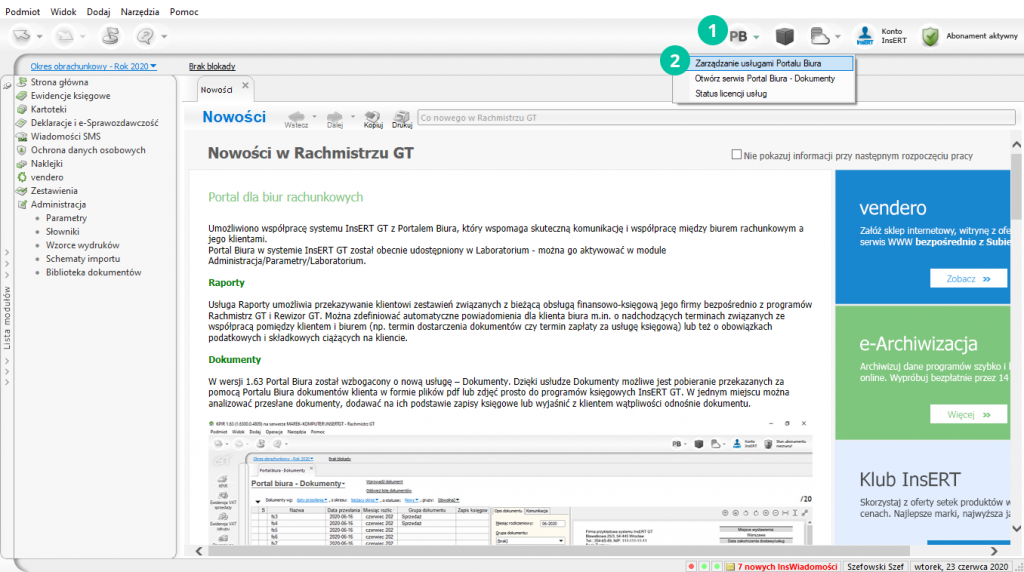Viewport: 1024px width, 572px height.
Task: Expand dropdown arrow next to help icon
Action: pos(164,37)
